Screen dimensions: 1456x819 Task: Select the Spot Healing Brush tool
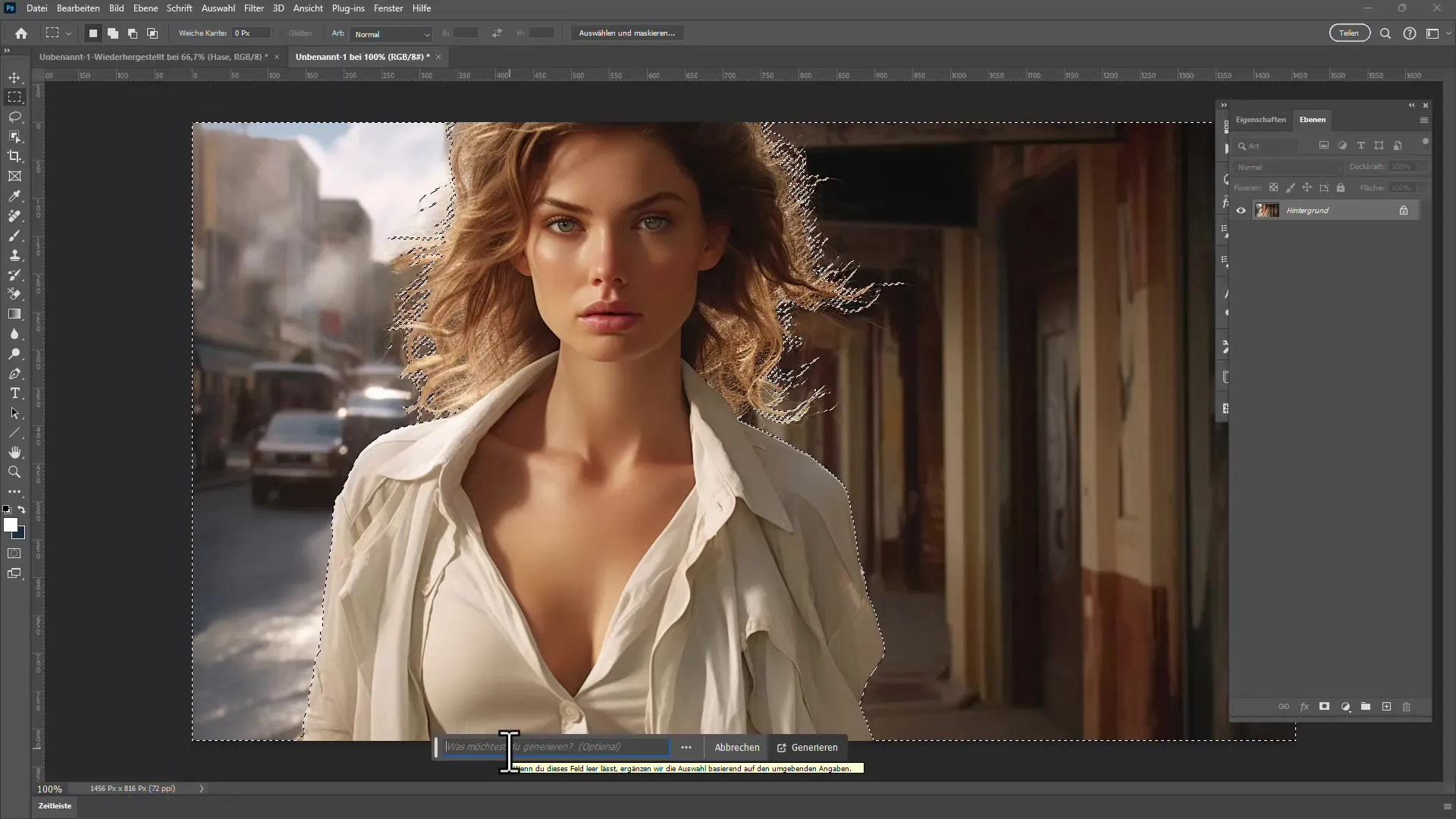coord(14,215)
